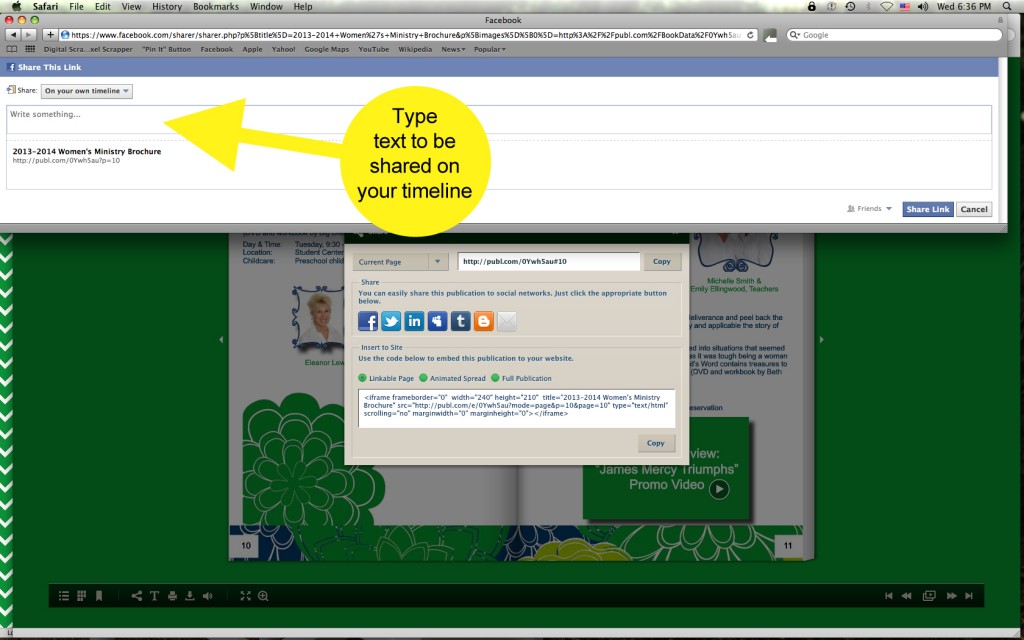Click the share icon in viewer toolbar
This screenshot has height=640, width=1024.
coord(136,596)
